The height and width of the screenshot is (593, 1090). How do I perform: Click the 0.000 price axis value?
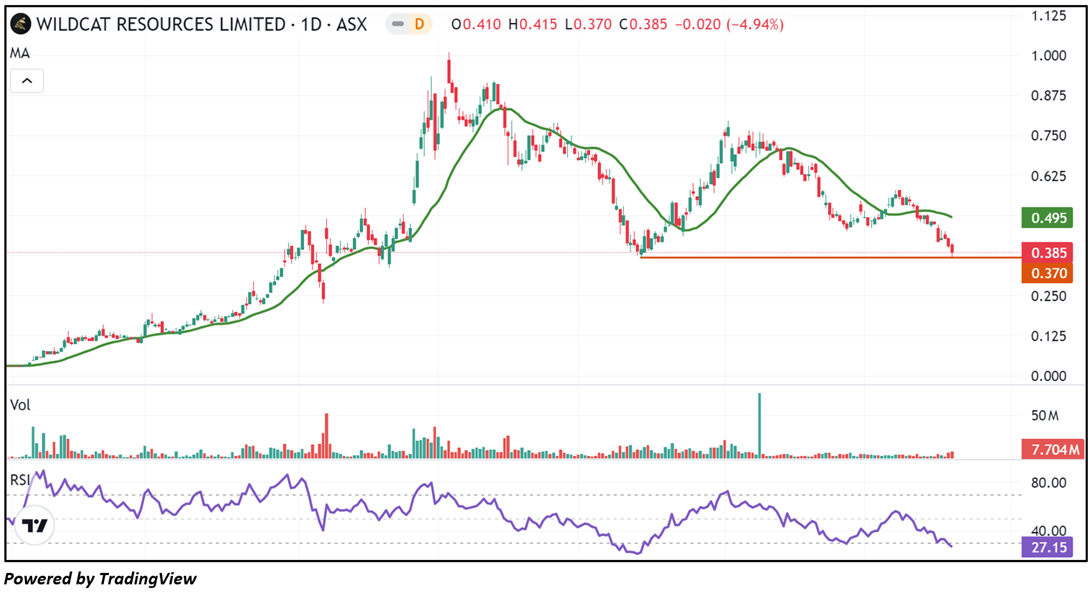coord(1048,376)
